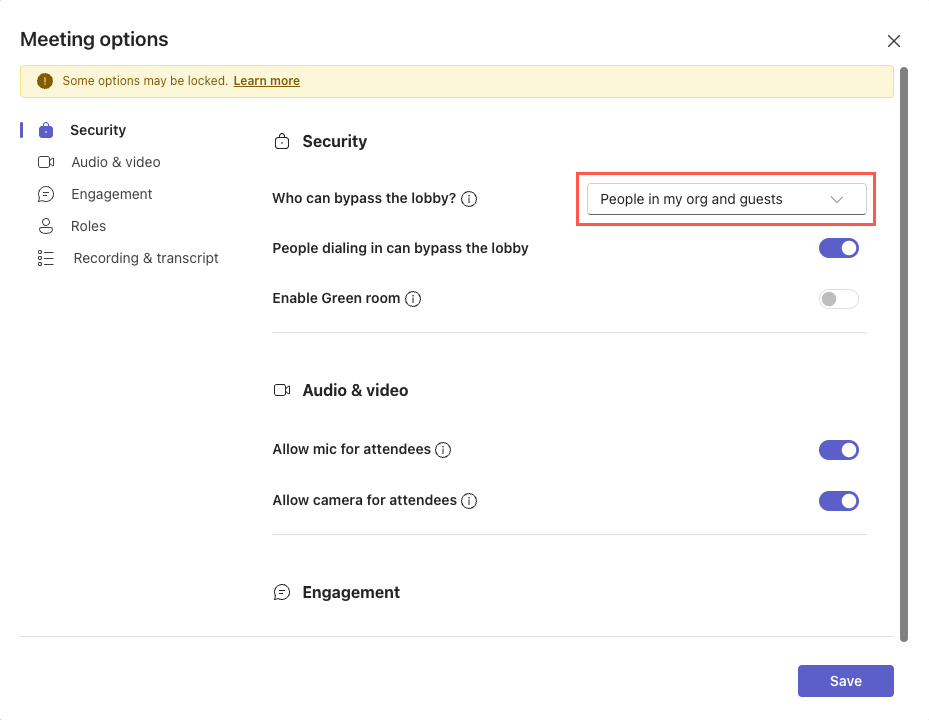Image resolution: width=929 pixels, height=720 pixels.
Task: Click the Audio & video camera icon in sidebar
Action: [46, 162]
